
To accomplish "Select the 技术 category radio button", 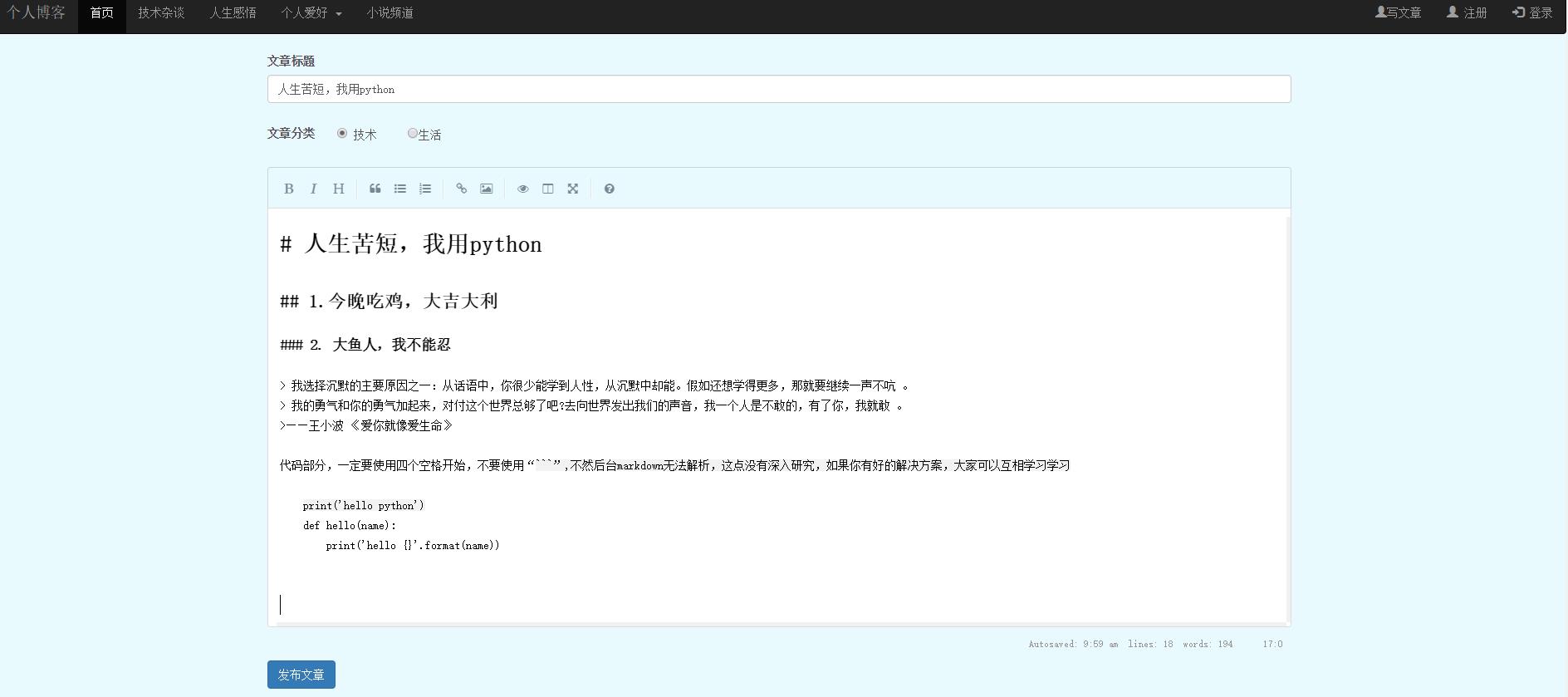I will (341, 133).
